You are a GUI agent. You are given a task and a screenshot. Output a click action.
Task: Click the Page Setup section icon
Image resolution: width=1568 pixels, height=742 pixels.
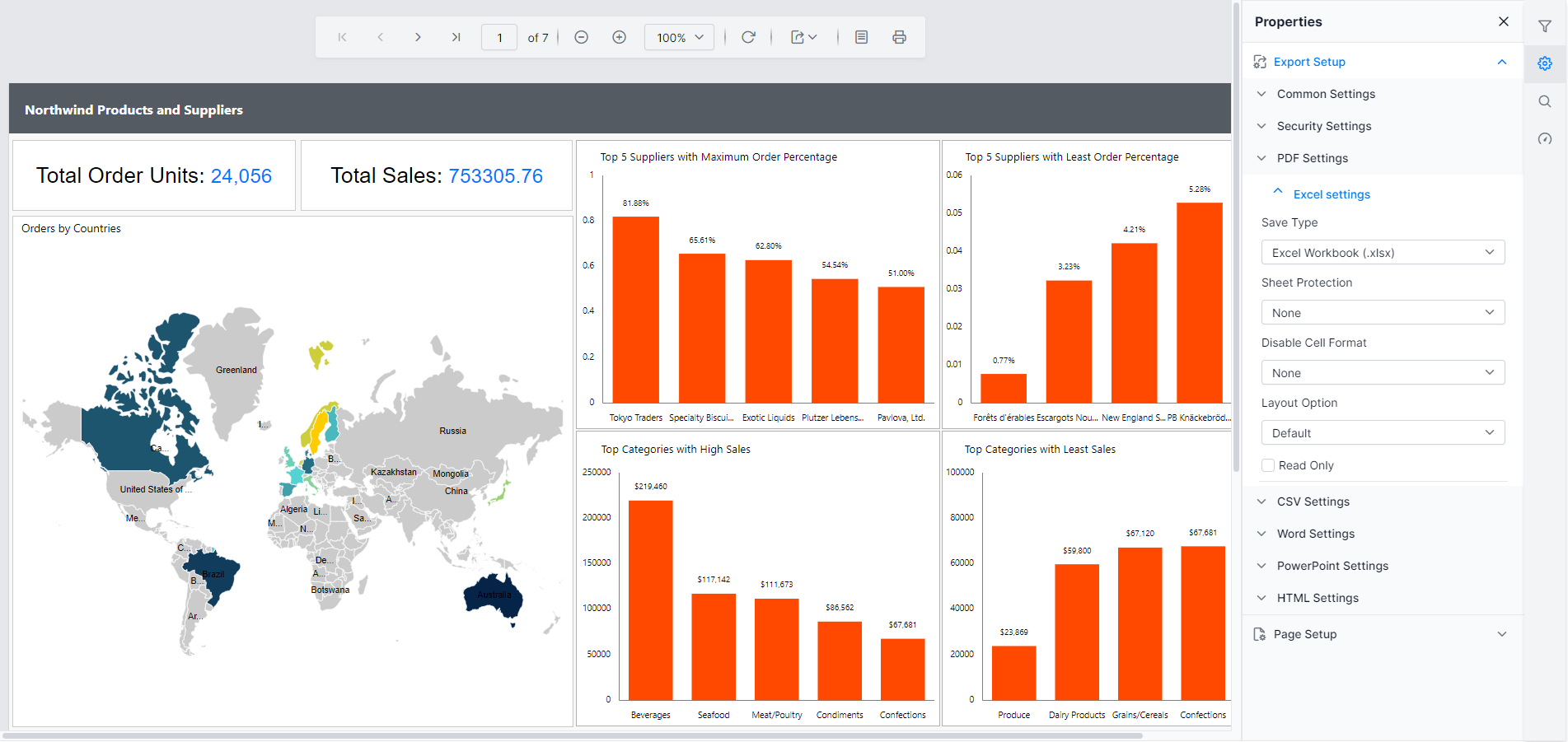(1260, 634)
